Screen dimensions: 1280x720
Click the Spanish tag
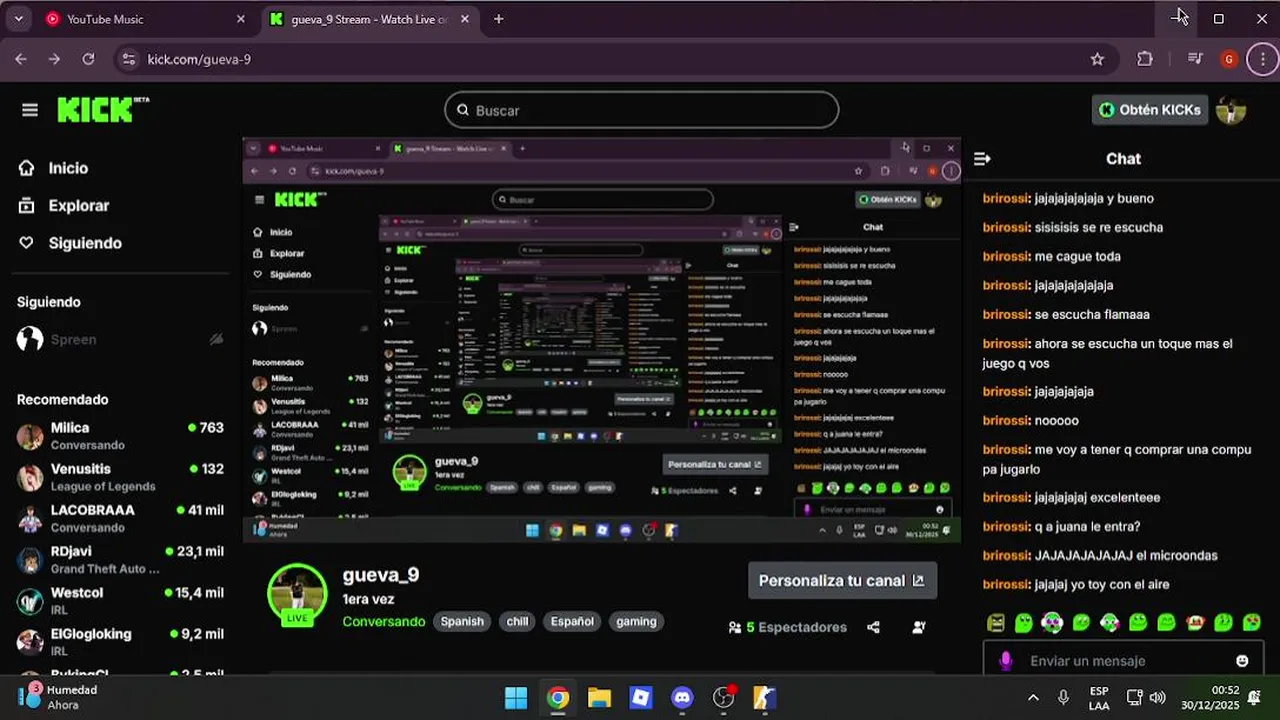tap(462, 621)
